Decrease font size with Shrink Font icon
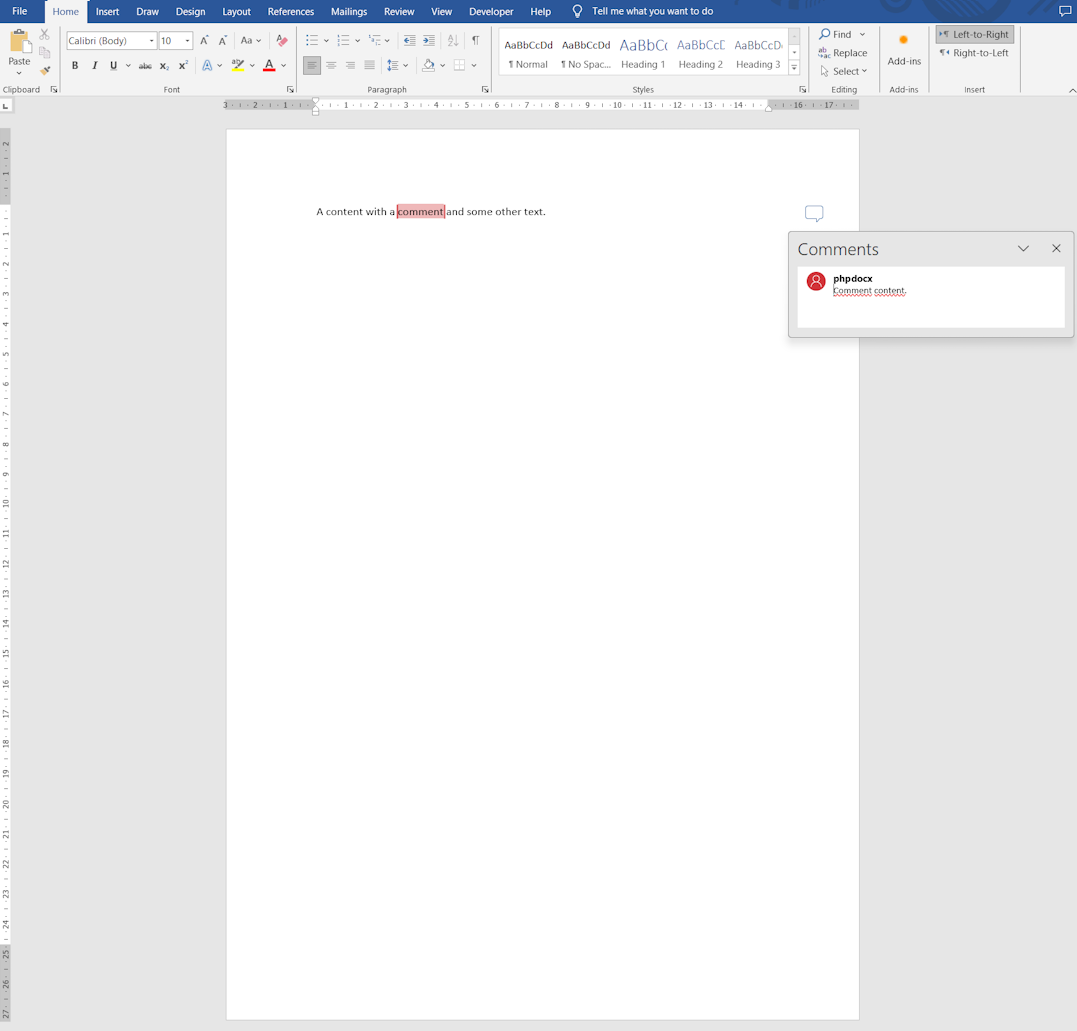The height and width of the screenshot is (1031, 1077). click(223, 41)
